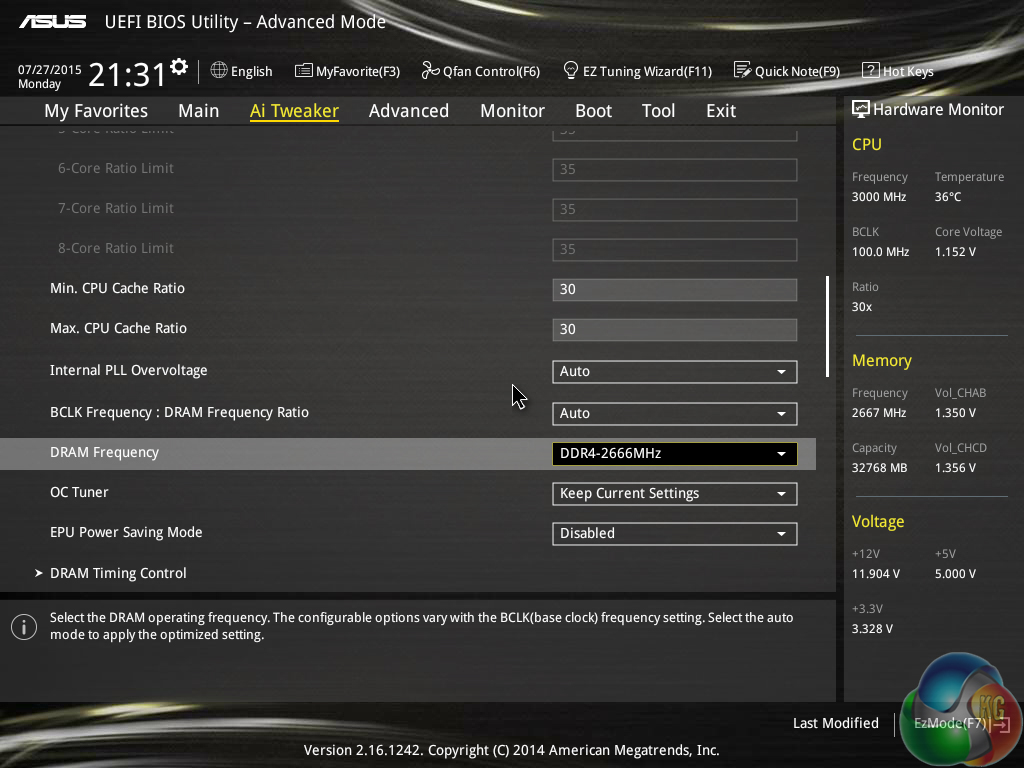Go to the Boot tab

[593, 111]
